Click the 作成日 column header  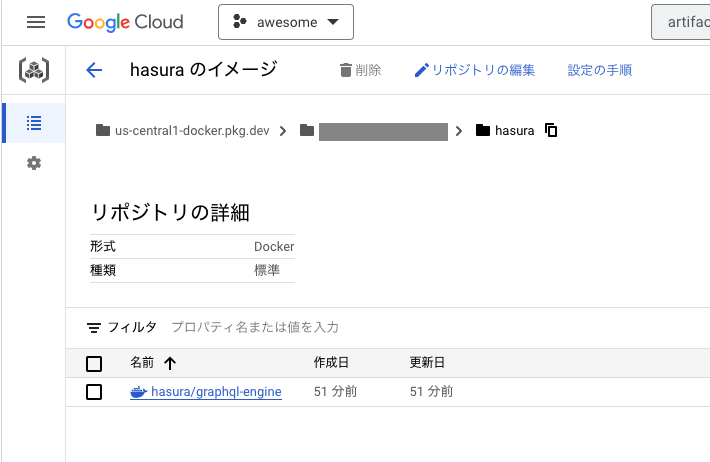tap(331, 363)
